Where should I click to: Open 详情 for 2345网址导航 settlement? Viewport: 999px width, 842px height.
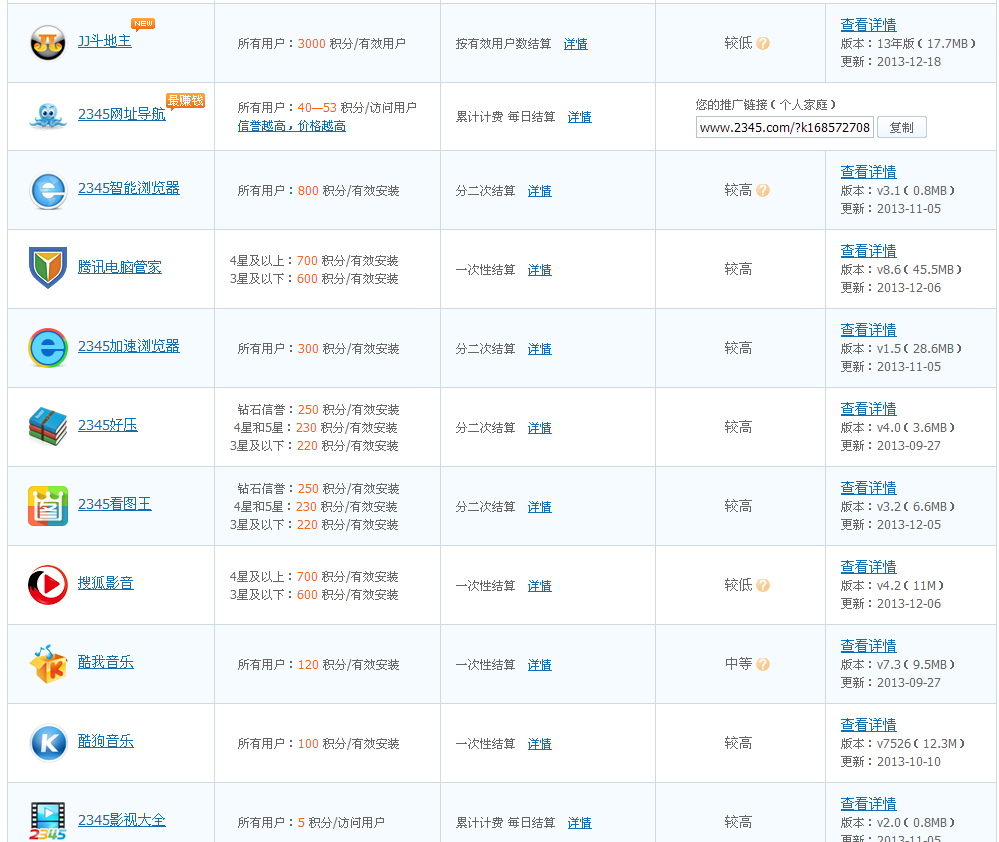580,117
